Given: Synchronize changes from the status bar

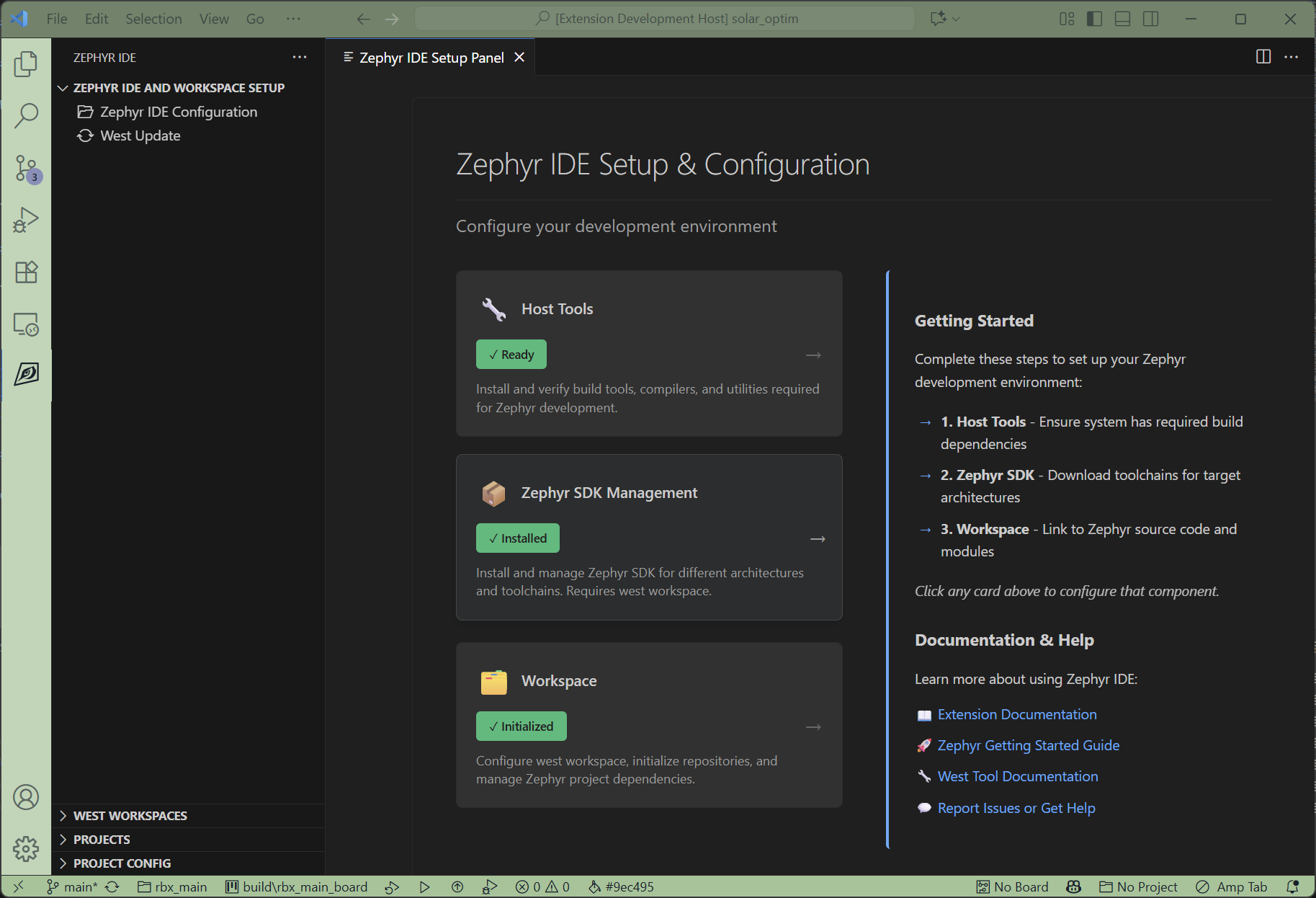Looking at the screenshot, I should pos(112,886).
